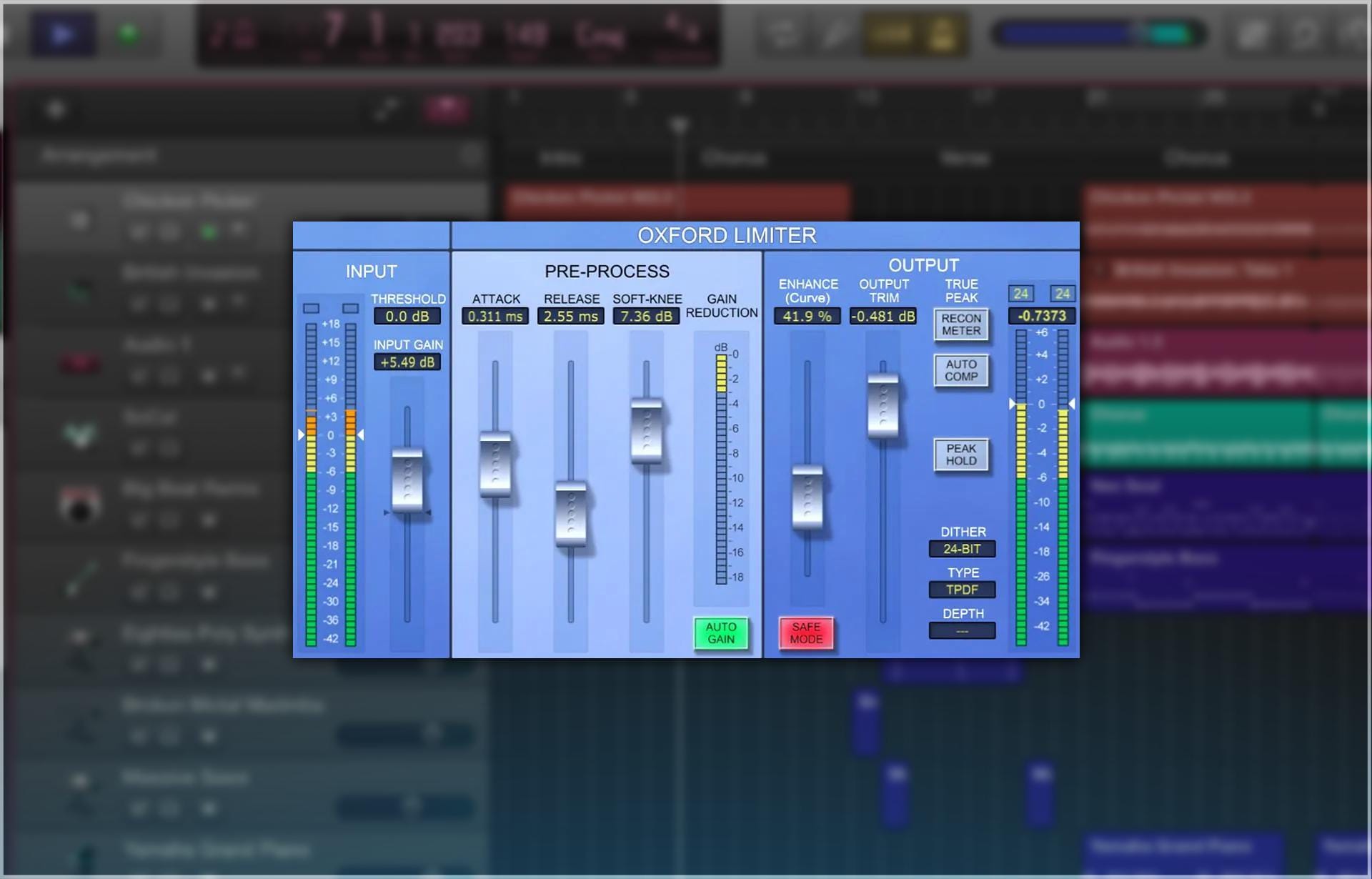
Task: Open the Dither 24-BIT selector
Action: (x=962, y=549)
